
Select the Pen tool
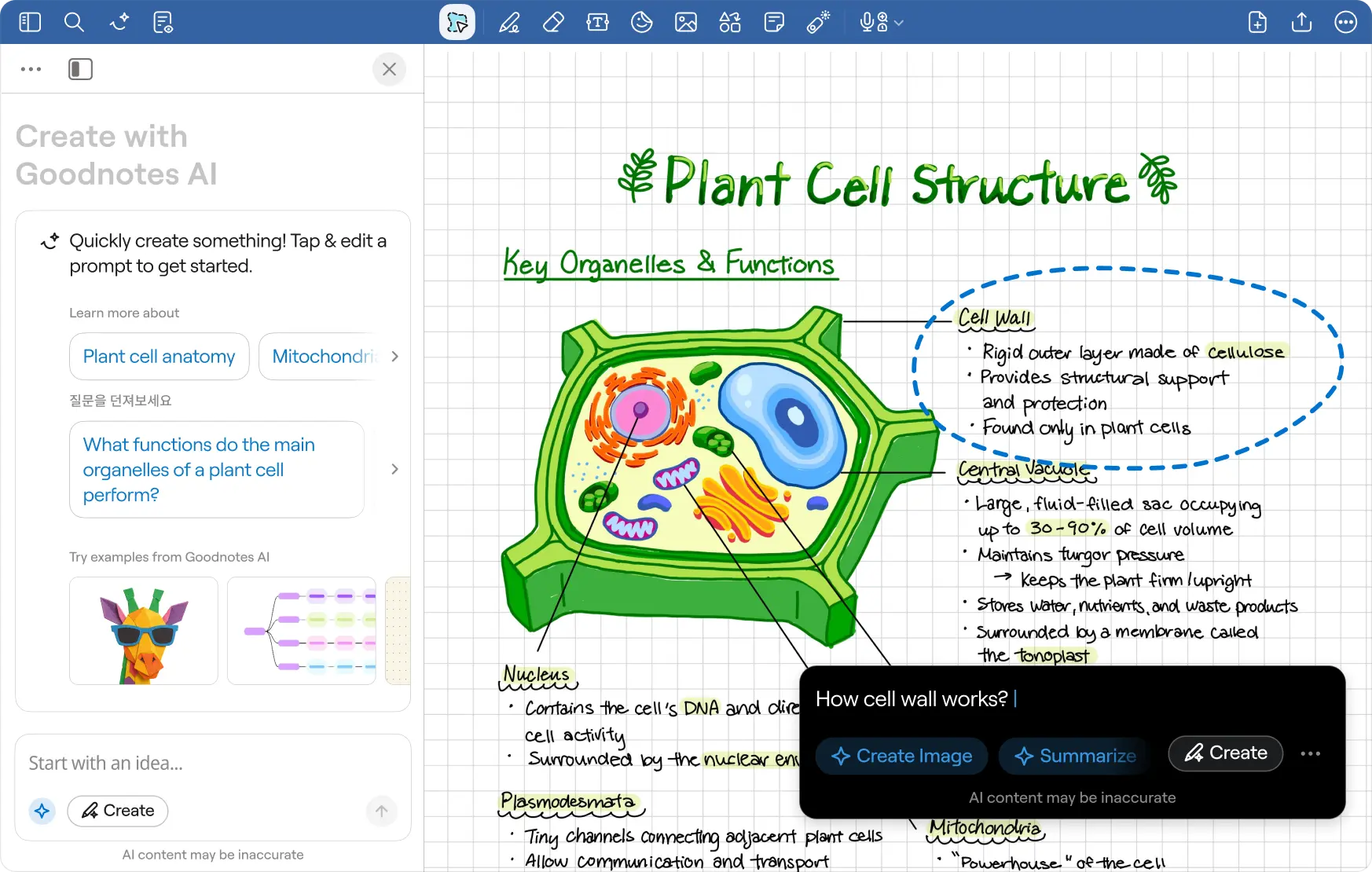(509, 22)
